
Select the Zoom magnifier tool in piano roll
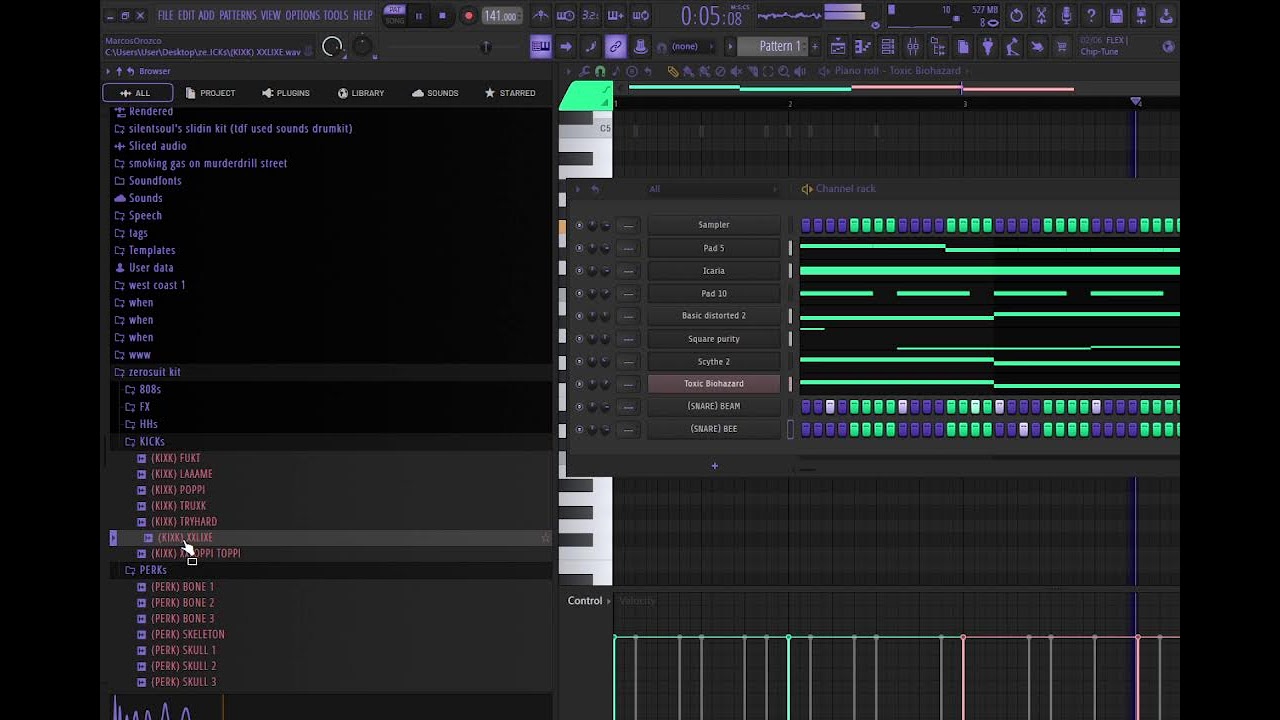tap(784, 71)
